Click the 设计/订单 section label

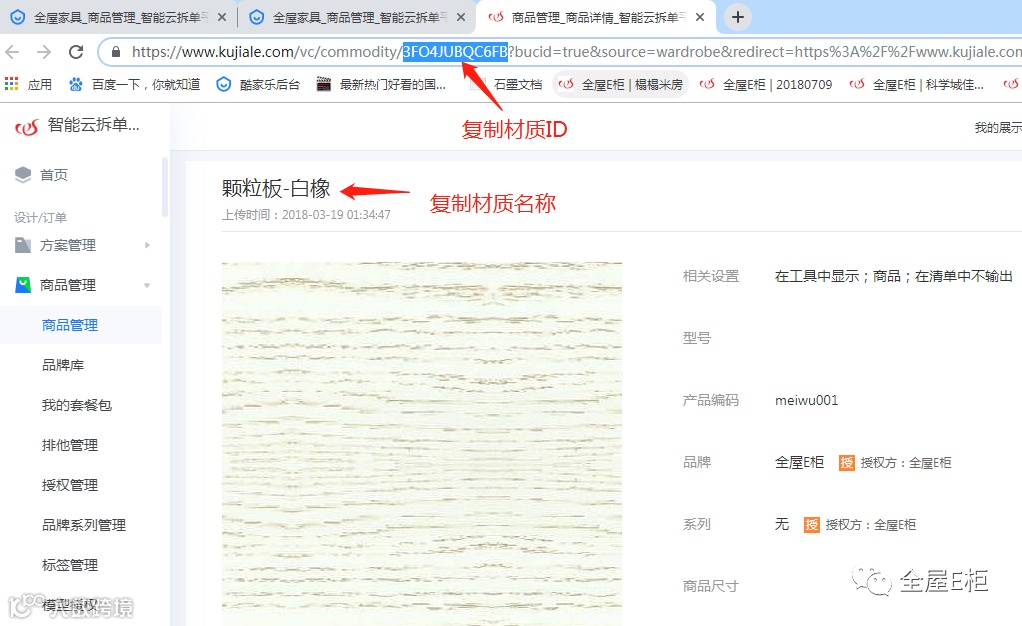click(40, 218)
